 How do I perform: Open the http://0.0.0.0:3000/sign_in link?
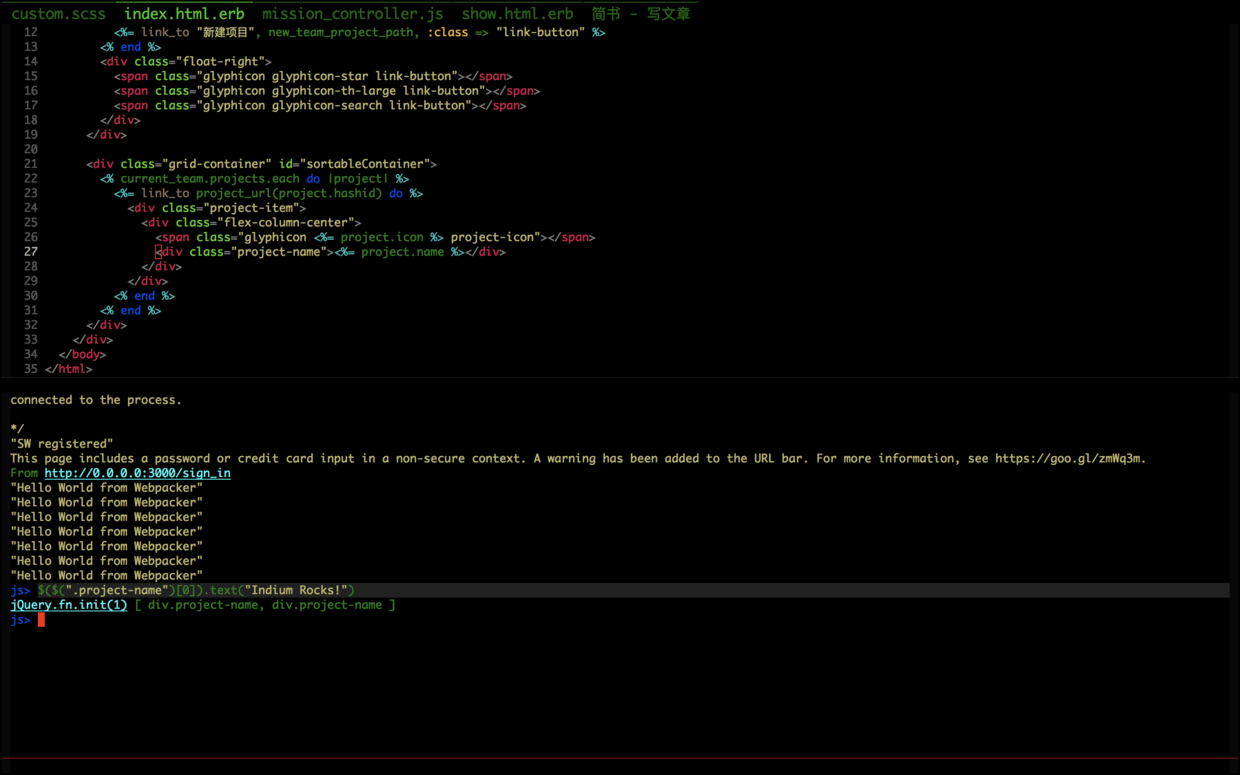tap(137, 472)
